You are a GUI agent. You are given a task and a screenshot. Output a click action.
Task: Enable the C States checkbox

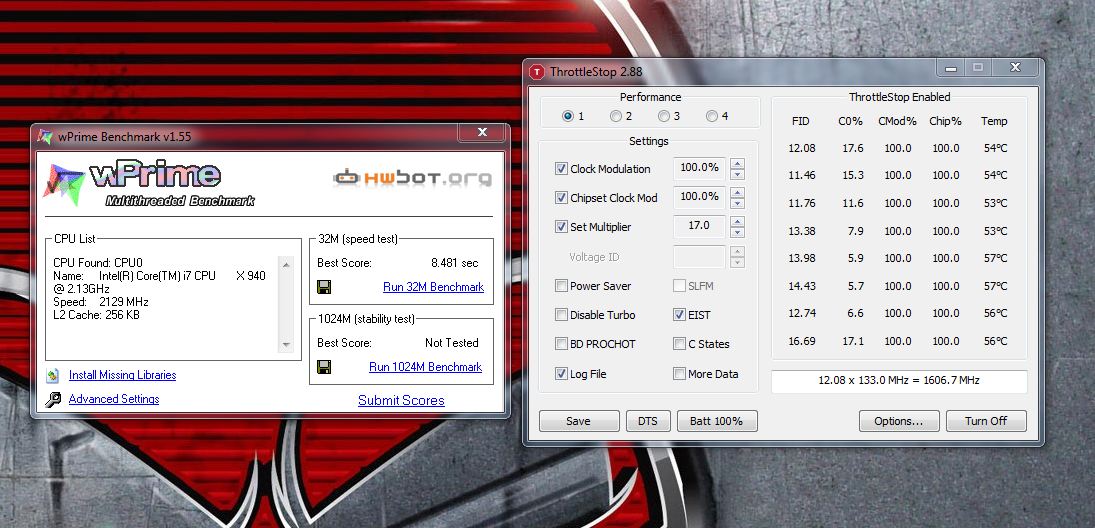click(x=679, y=344)
